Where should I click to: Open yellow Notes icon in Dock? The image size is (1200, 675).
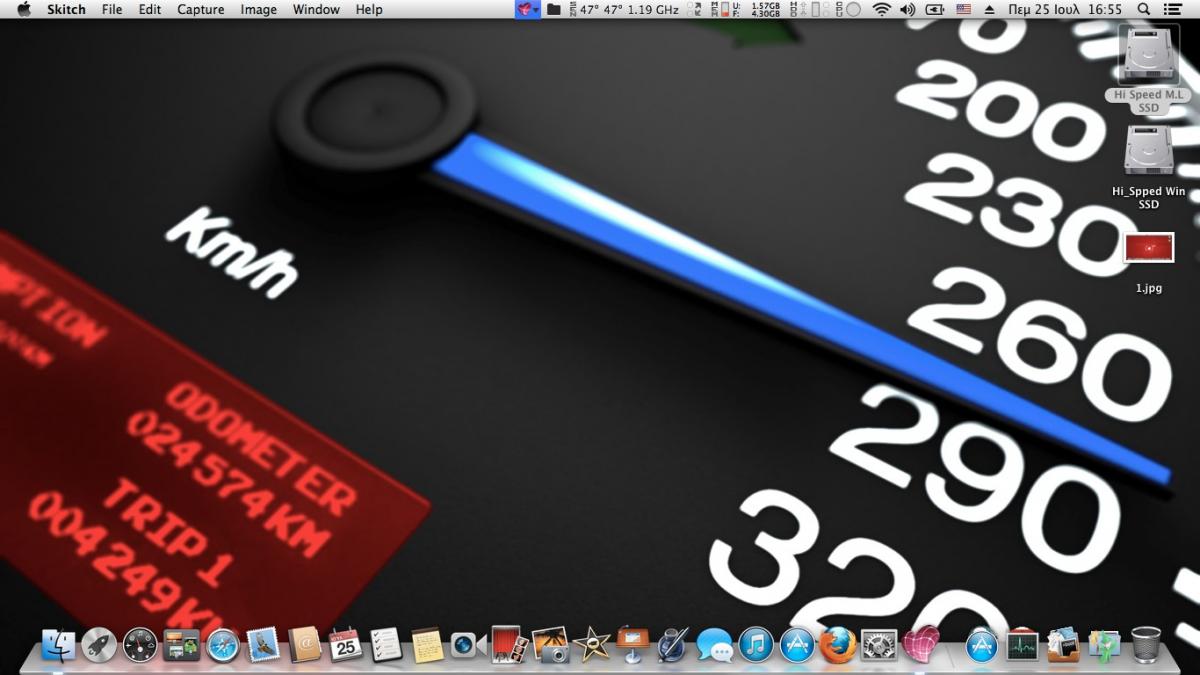coord(427,645)
